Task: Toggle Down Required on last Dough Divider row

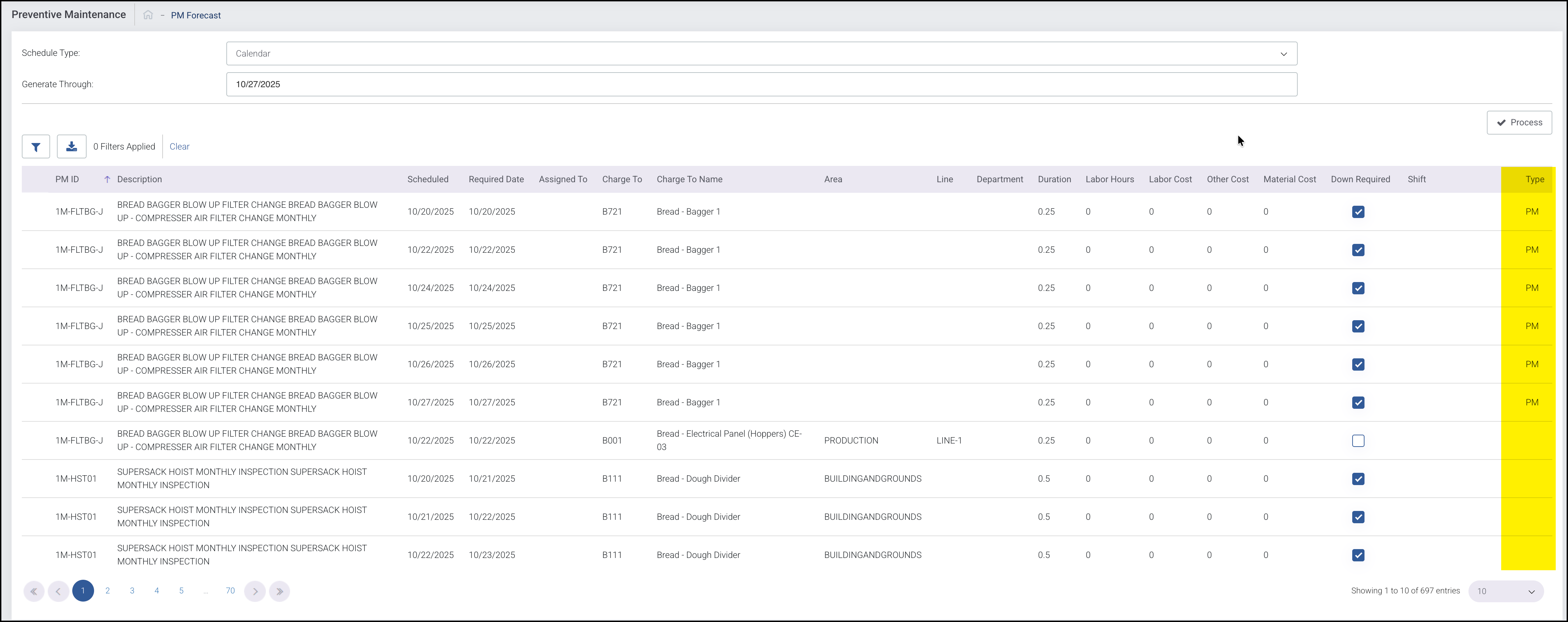Action: click(1358, 555)
